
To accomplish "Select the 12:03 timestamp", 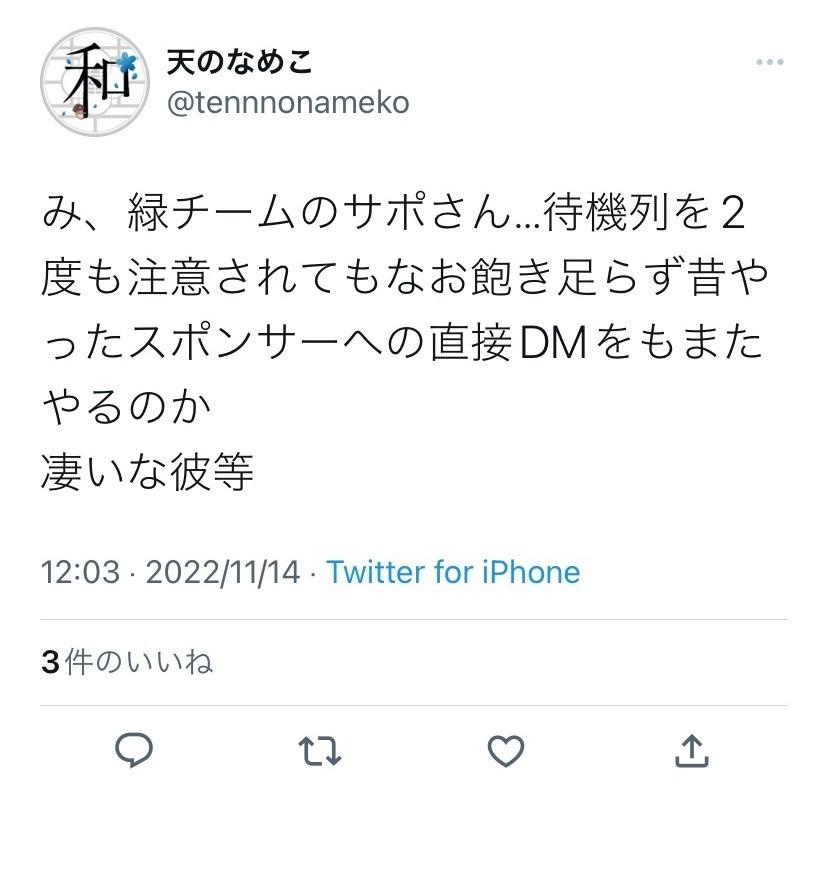I will [x=80, y=573].
